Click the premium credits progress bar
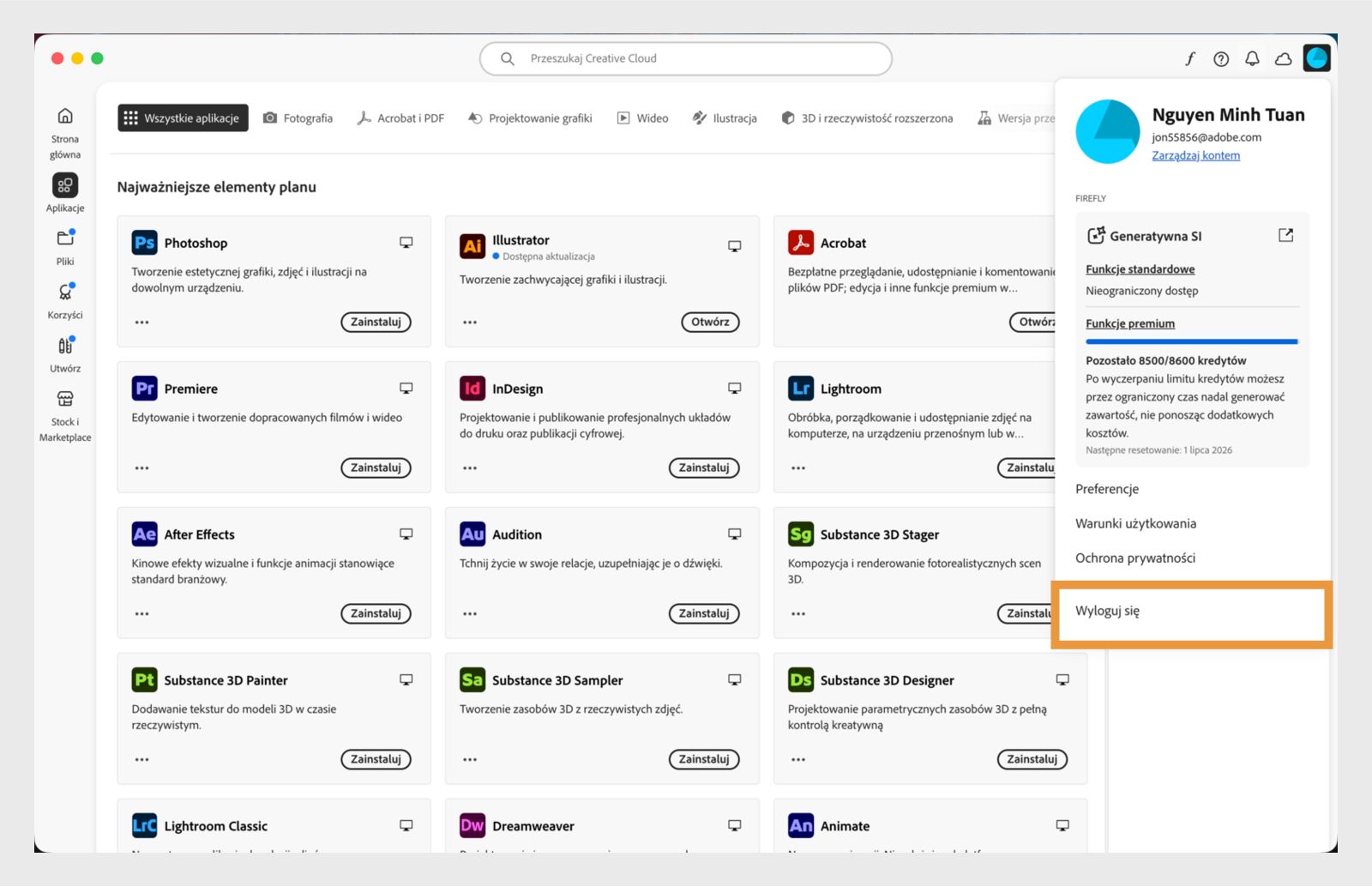This screenshot has width=1372, height=887. (1192, 341)
